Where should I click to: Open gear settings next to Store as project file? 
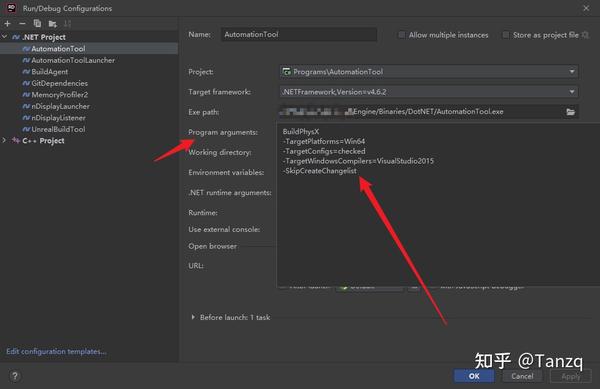coord(585,35)
